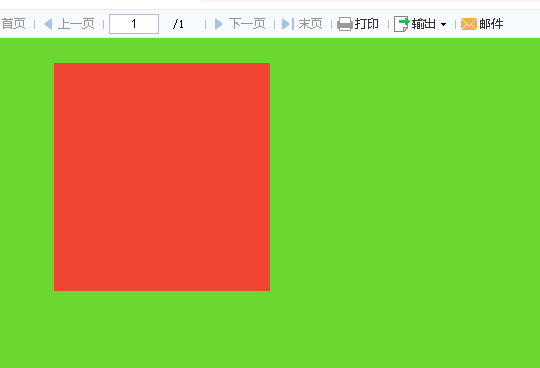This screenshot has width=540, height=368.
Task: Click the envelope mail icon
Action: [x=469, y=24]
